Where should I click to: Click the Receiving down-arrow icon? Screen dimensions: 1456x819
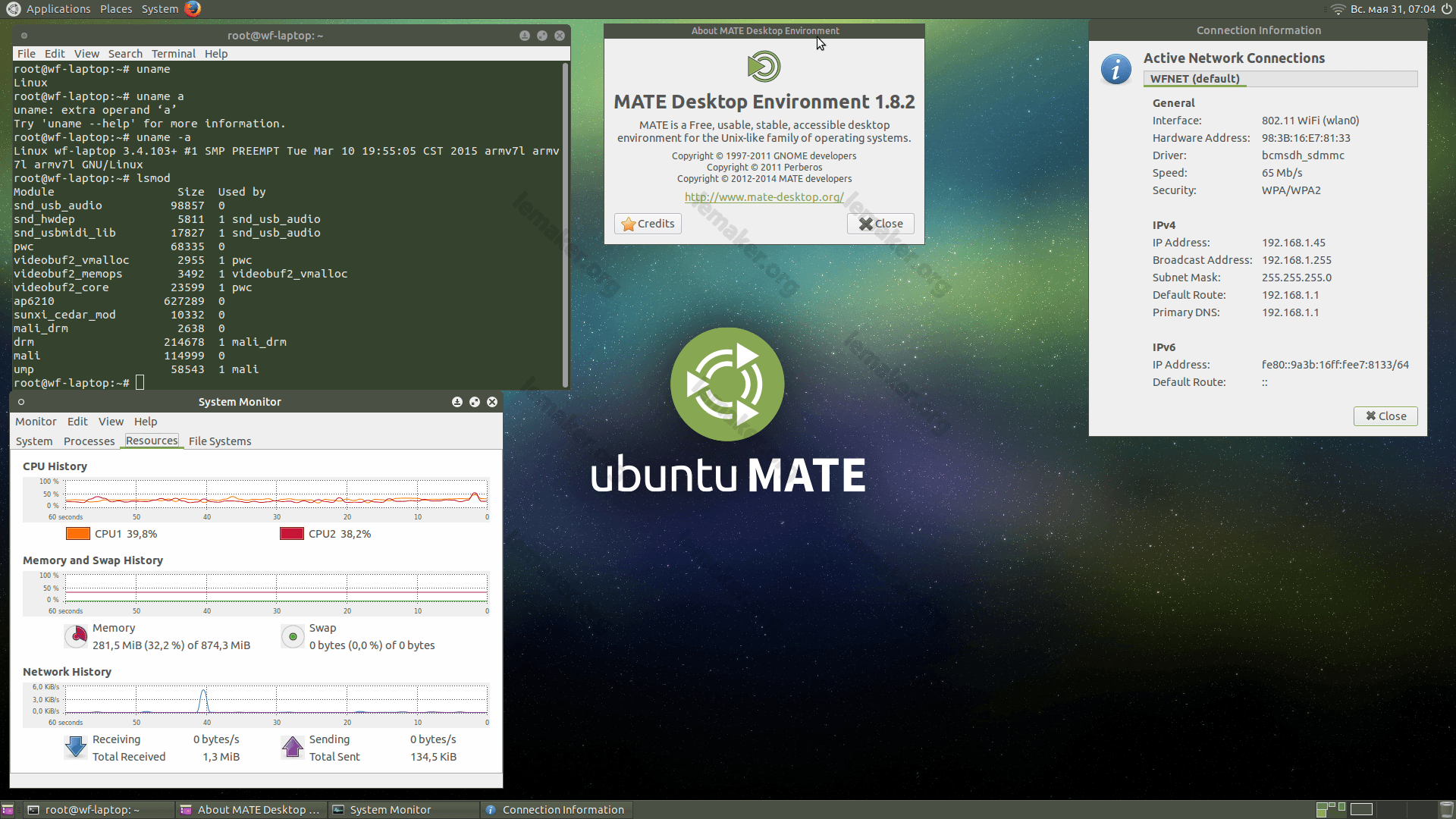coord(76,747)
